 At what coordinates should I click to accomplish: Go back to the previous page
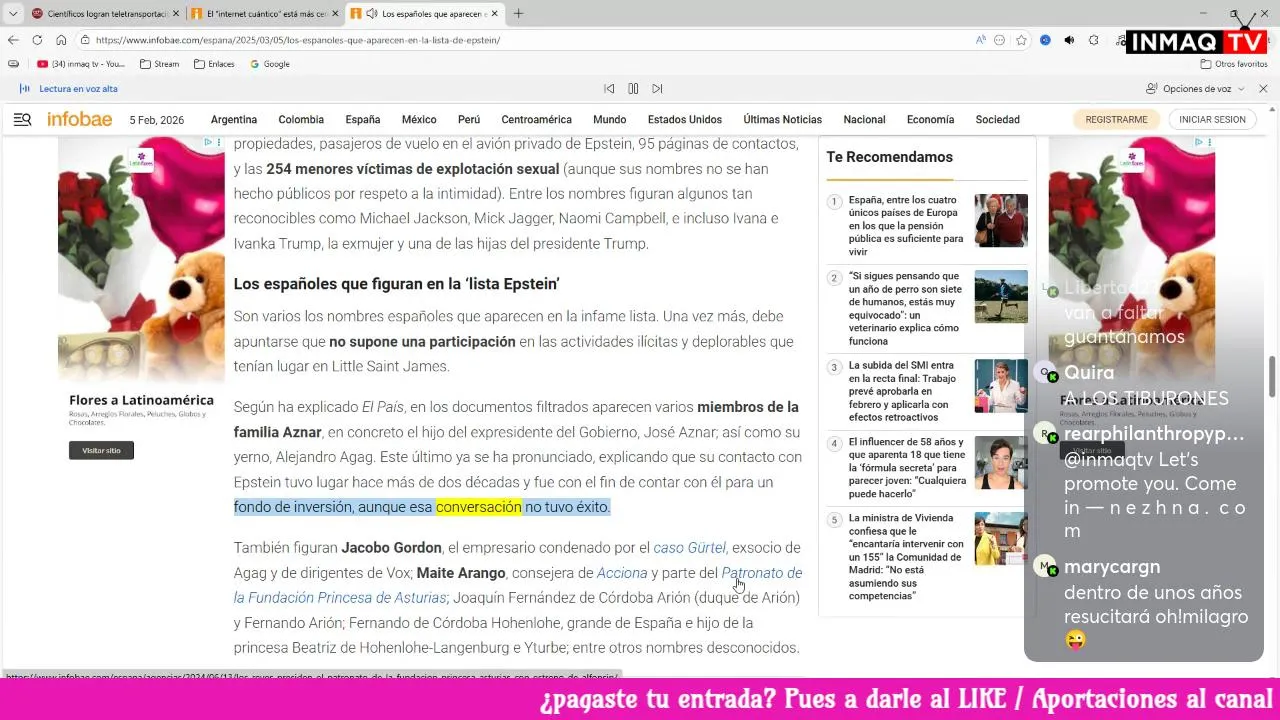coord(13,40)
